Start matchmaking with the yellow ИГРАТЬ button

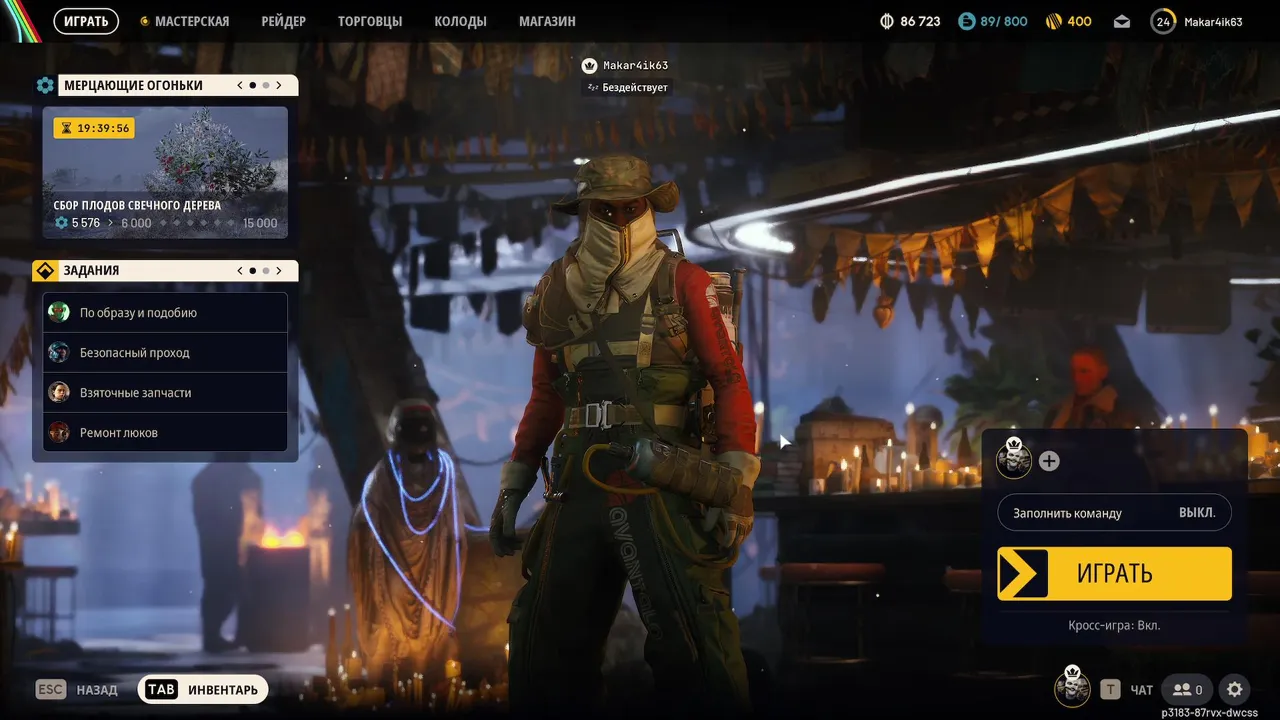click(x=1114, y=573)
